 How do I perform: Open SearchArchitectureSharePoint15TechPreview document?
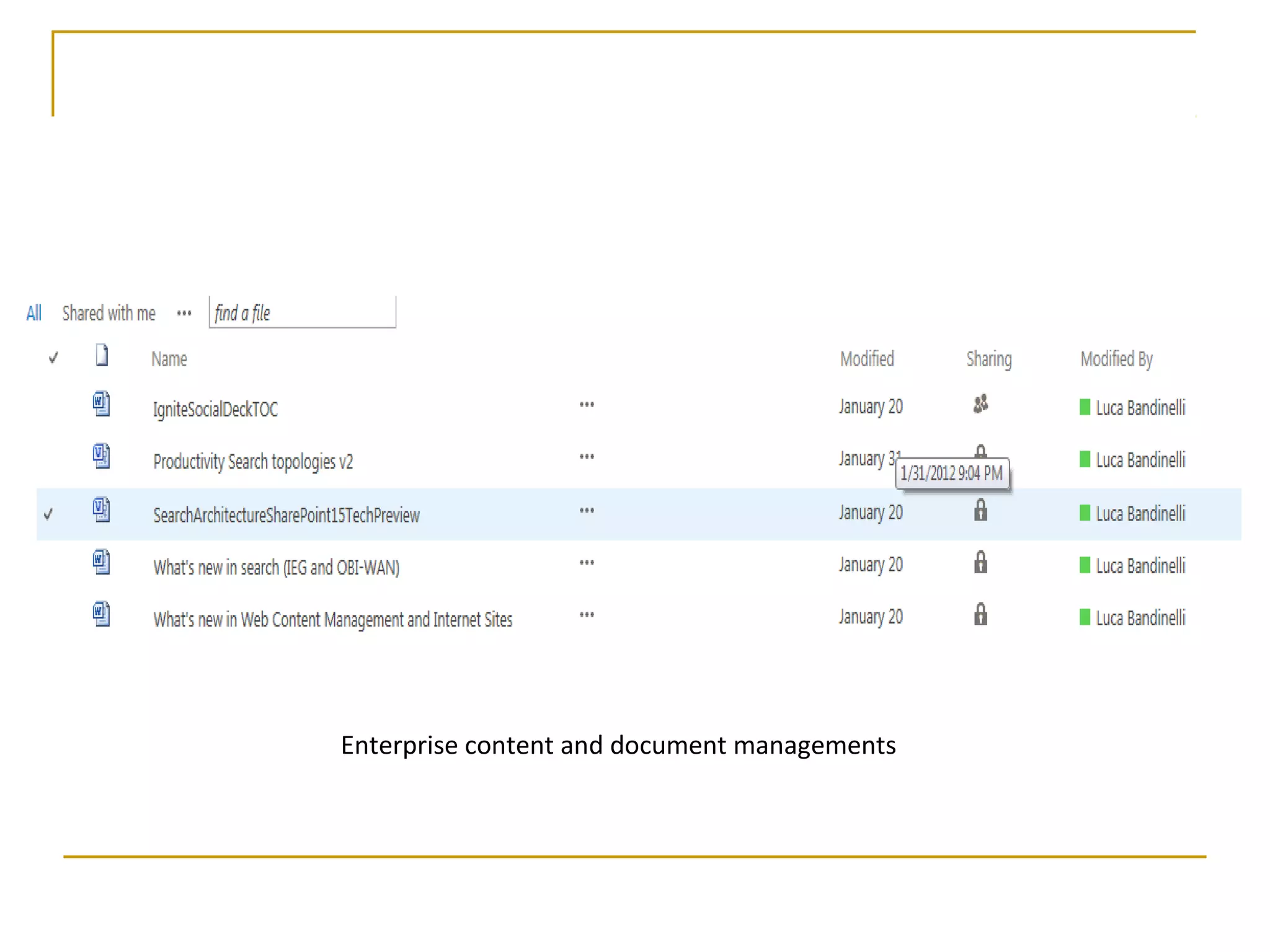[x=286, y=515]
